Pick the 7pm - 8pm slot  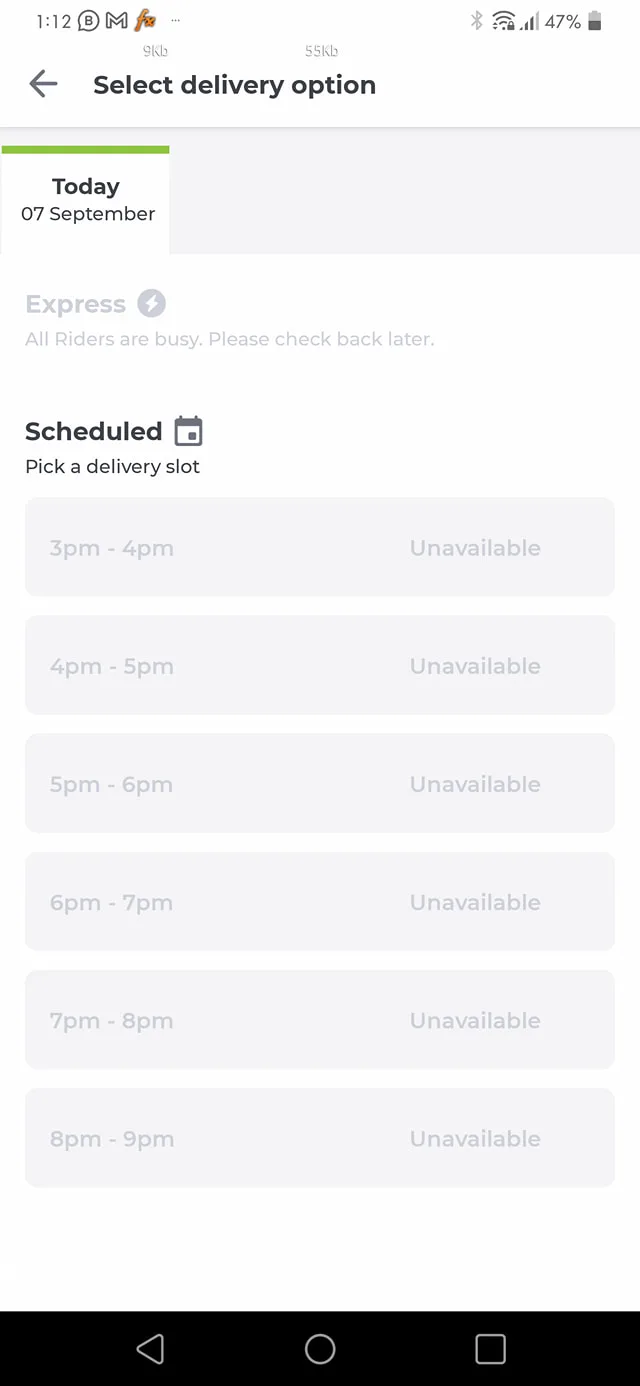click(x=319, y=1019)
